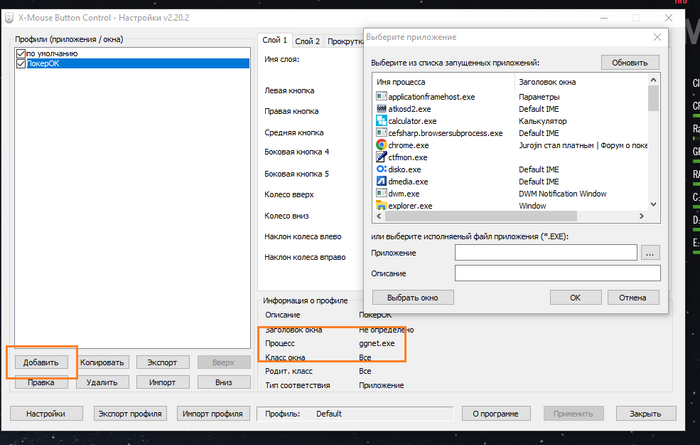Confirm with the OK button
The height and width of the screenshot is (445, 700).
pos(575,298)
